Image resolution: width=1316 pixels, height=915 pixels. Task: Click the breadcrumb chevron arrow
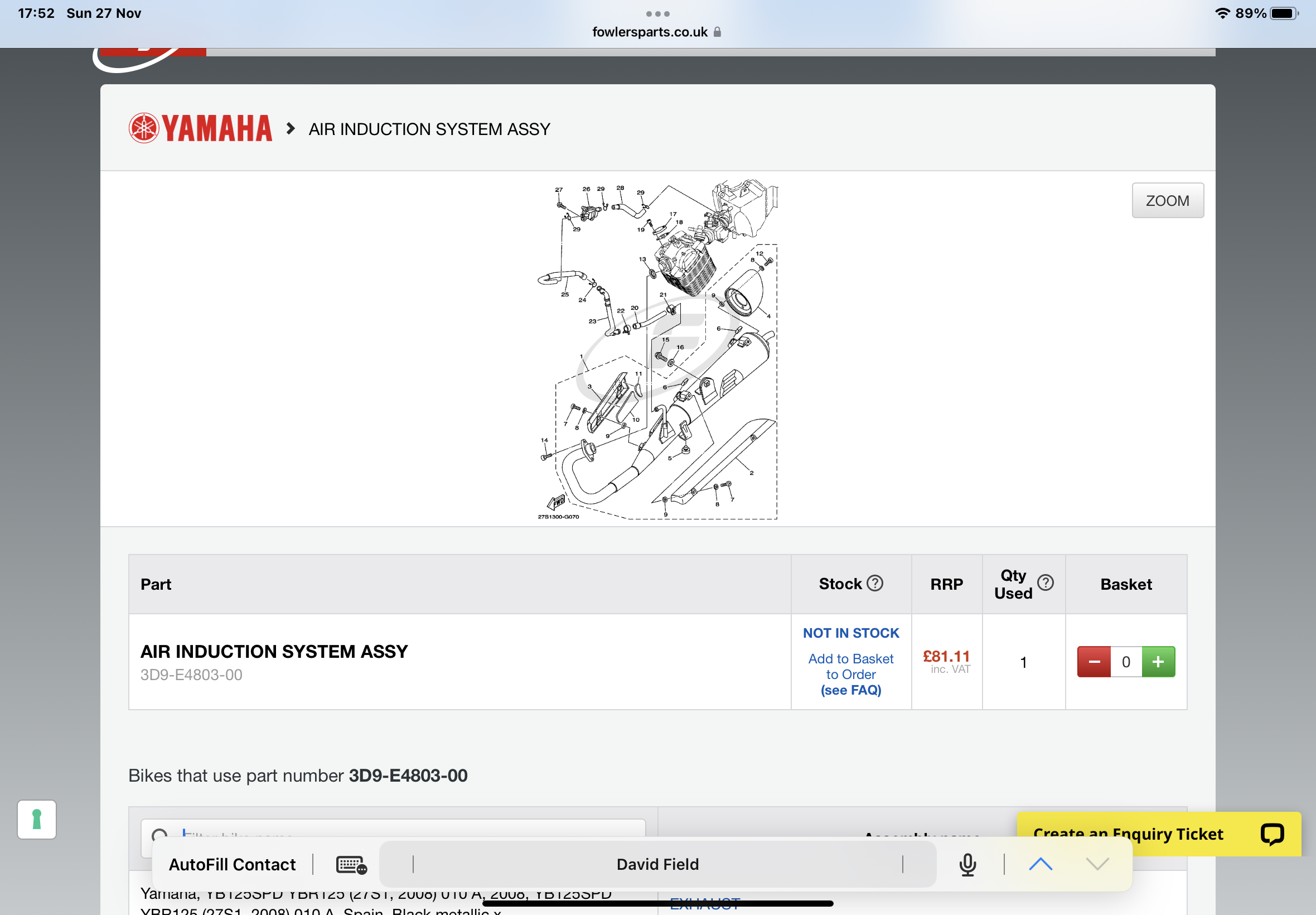(x=291, y=128)
